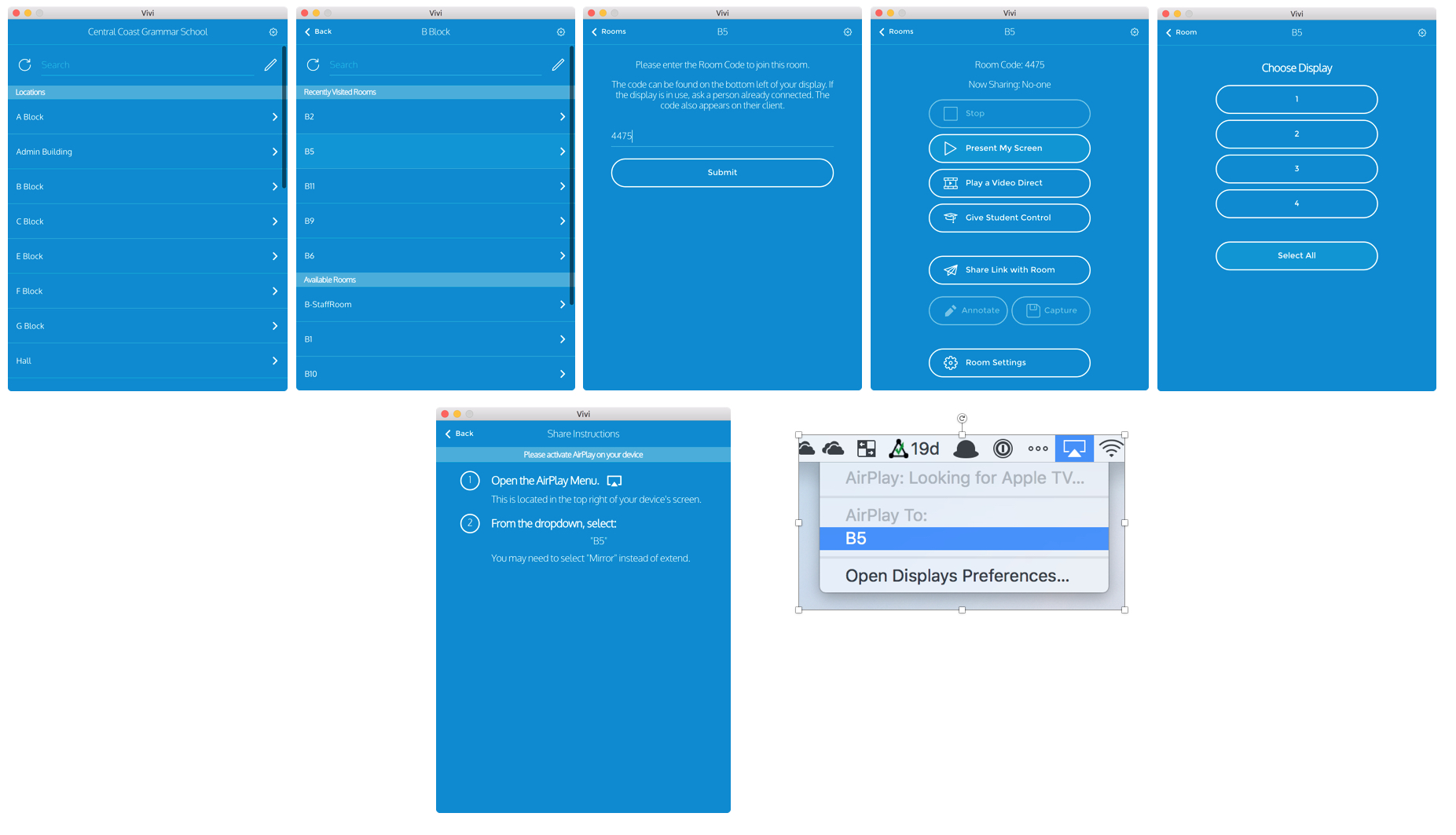Click the double cloud icon in menu bar
Viewport: 1456px width, 835px height.
click(833, 449)
